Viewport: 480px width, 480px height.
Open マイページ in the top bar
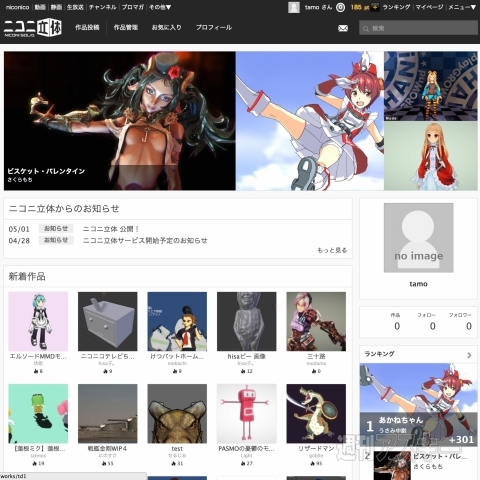[x=429, y=7]
